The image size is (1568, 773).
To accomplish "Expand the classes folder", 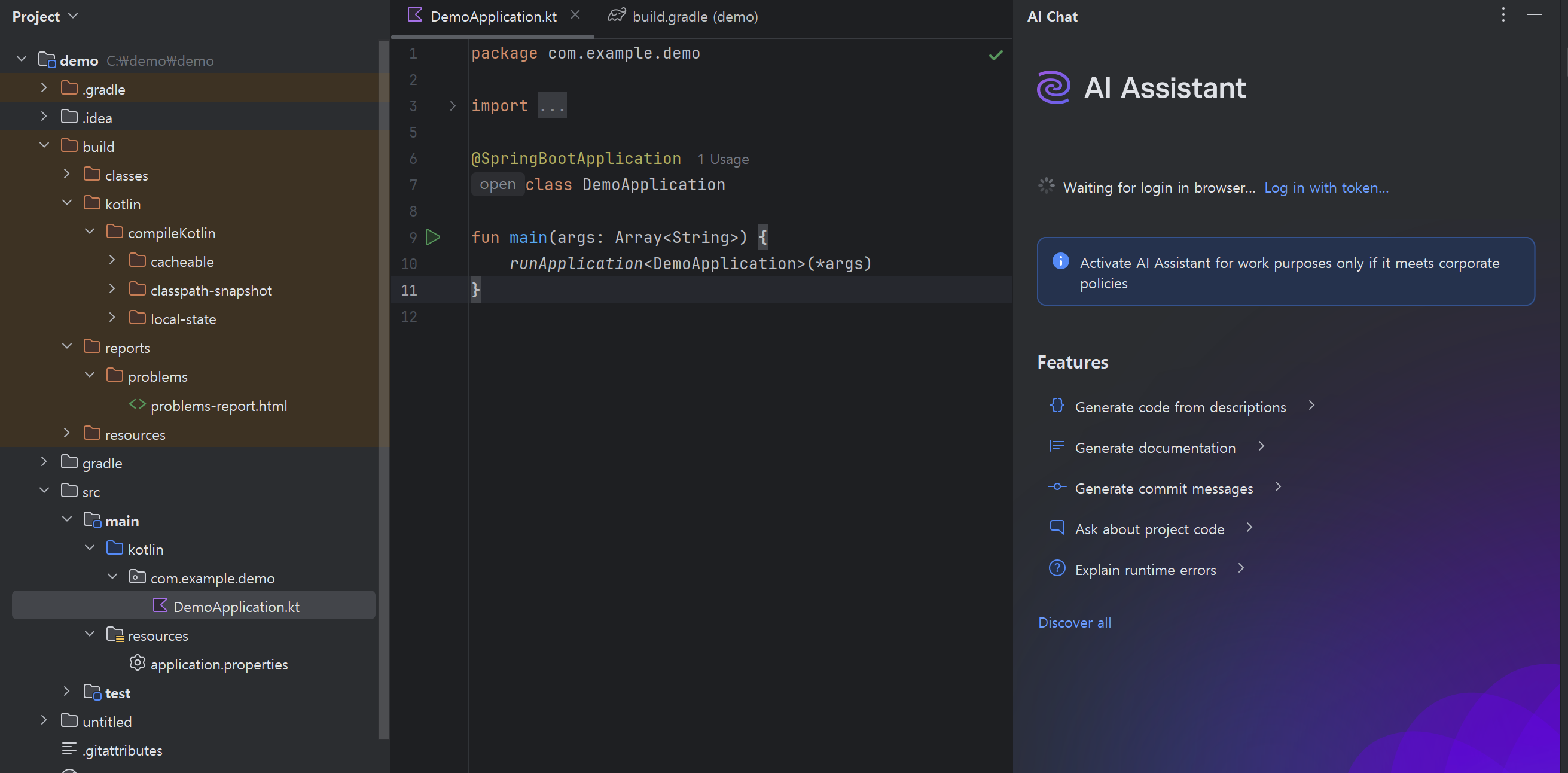I will 67,174.
